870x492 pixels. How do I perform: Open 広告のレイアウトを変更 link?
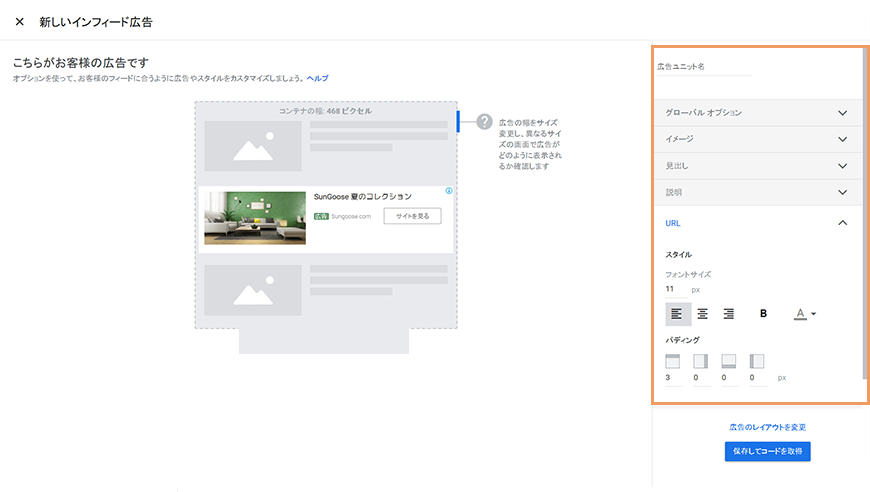tap(767, 427)
